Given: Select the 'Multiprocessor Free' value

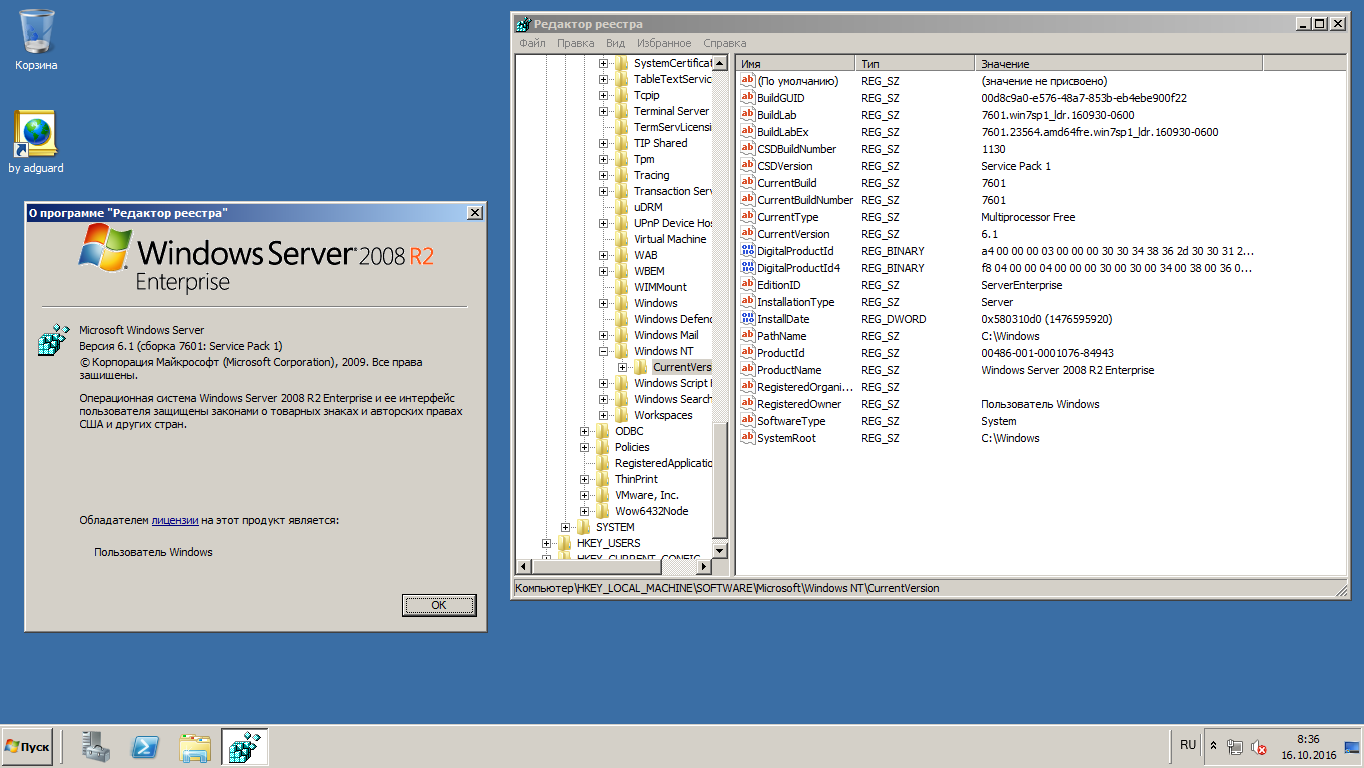Looking at the screenshot, I should pyautogui.click(x=1028, y=217).
